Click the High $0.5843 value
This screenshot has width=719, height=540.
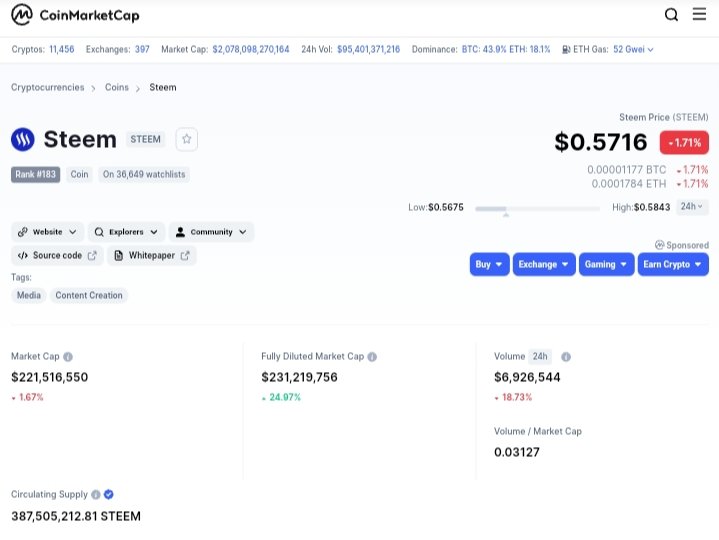(652, 207)
